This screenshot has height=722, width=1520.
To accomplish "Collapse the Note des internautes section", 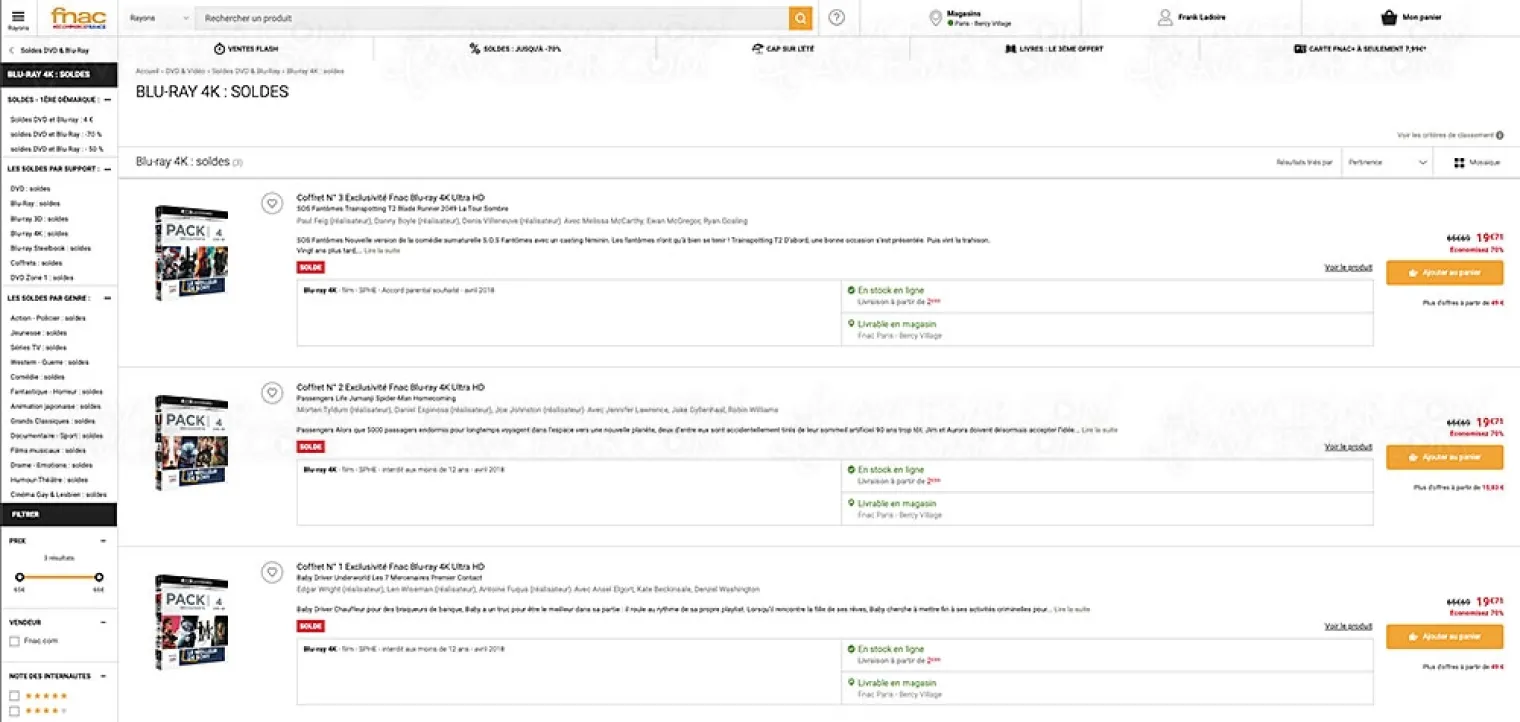I will pyautogui.click(x=104, y=676).
